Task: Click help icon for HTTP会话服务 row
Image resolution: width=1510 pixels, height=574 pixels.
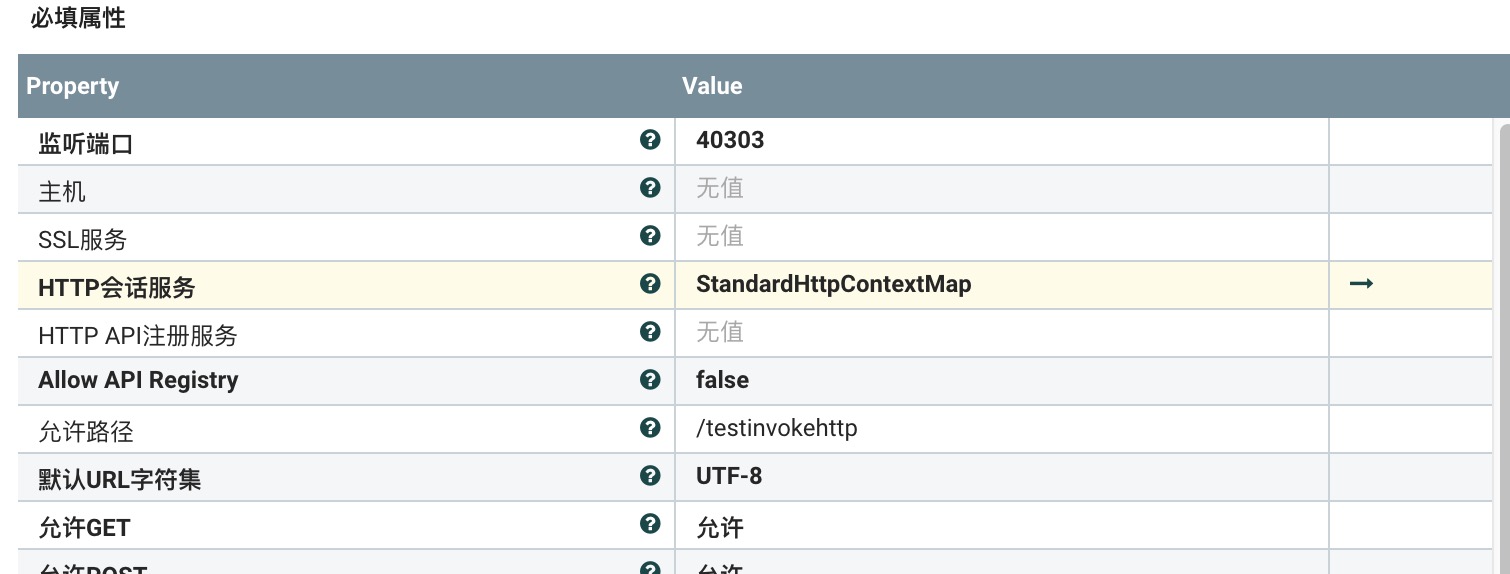Action: [x=650, y=284]
